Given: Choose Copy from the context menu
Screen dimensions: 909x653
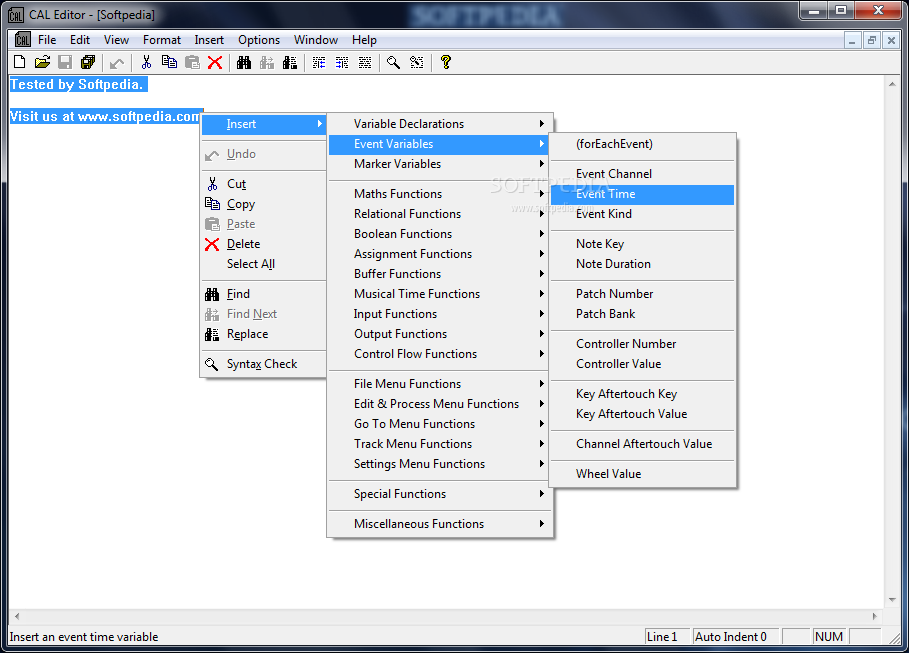Looking at the screenshot, I should [x=264, y=204].
